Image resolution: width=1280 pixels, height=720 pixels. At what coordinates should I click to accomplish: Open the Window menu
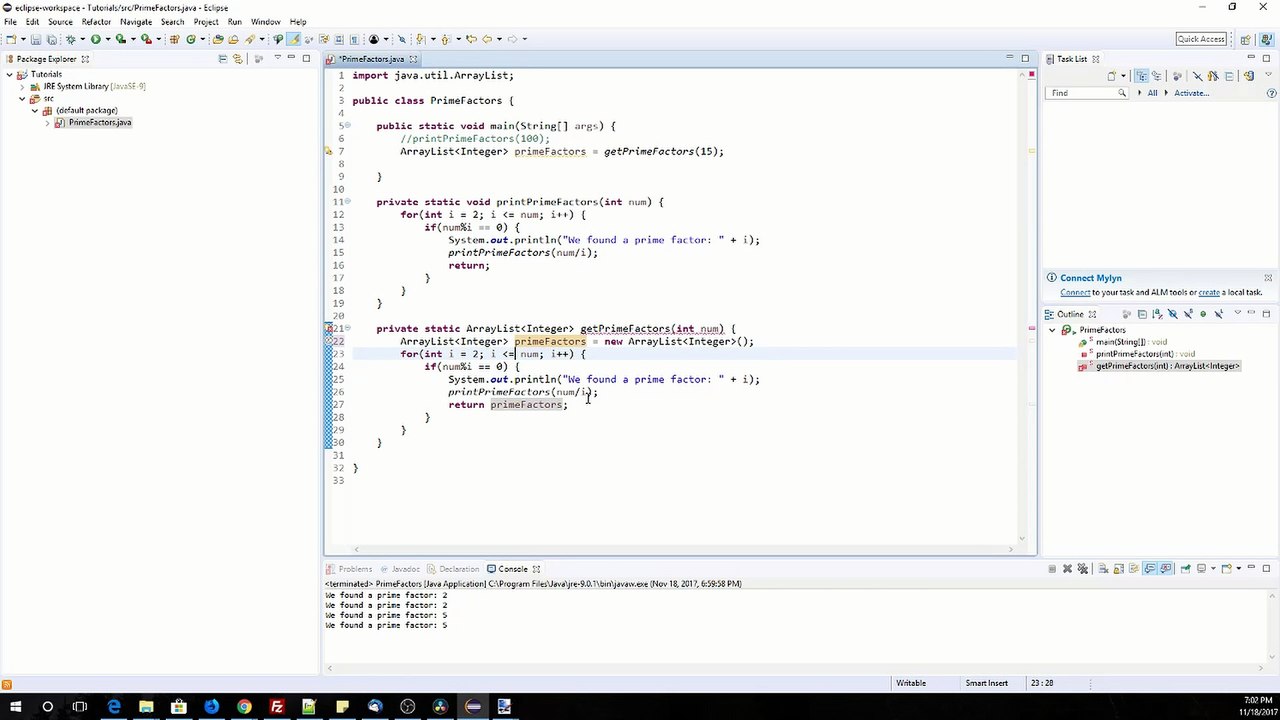click(x=265, y=21)
